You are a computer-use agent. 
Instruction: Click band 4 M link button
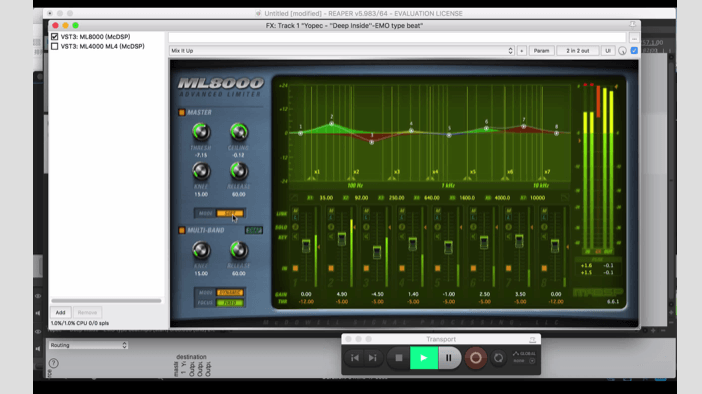click(402, 211)
